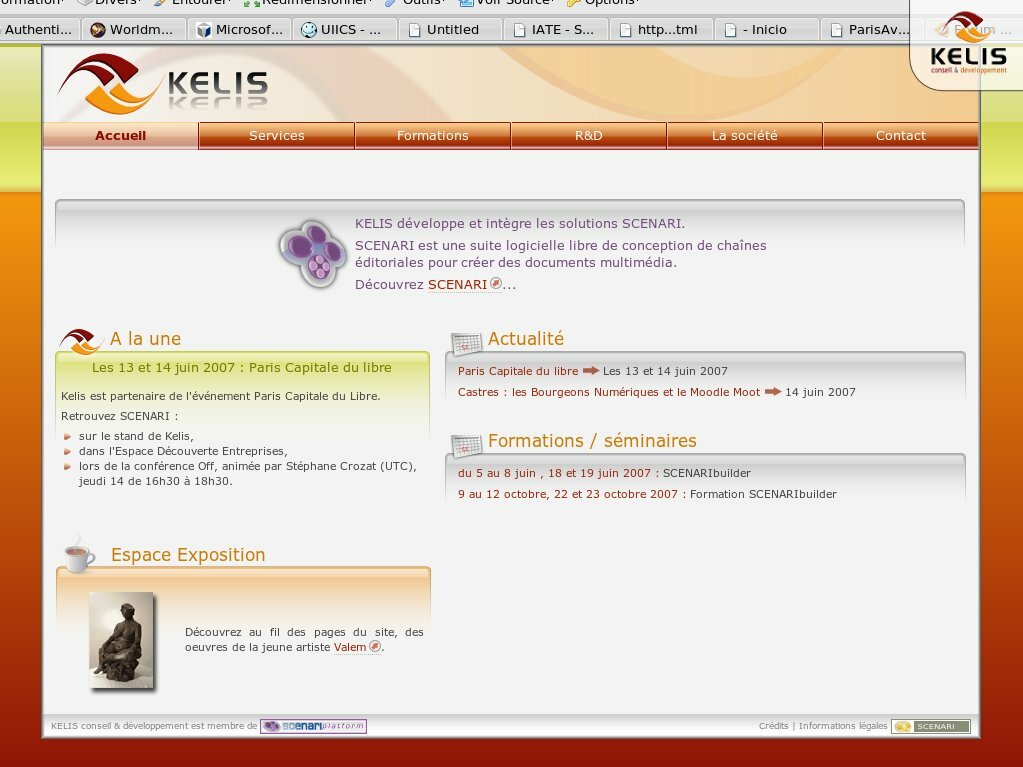The width and height of the screenshot is (1023, 767).
Task: Switch to the Untitled browser tab
Action: (x=451, y=29)
